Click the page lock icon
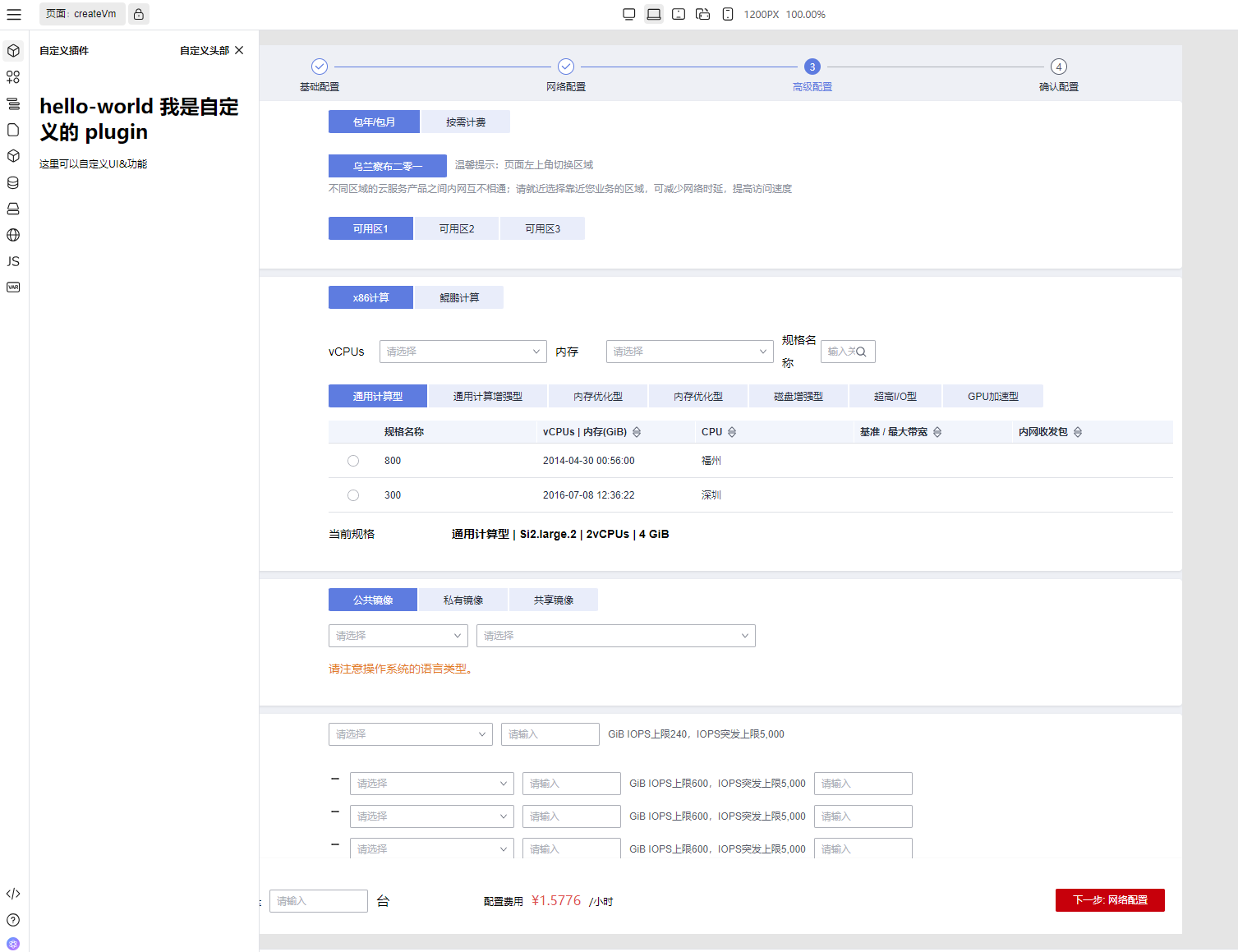 pyautogui.click(x=139, y=14)
